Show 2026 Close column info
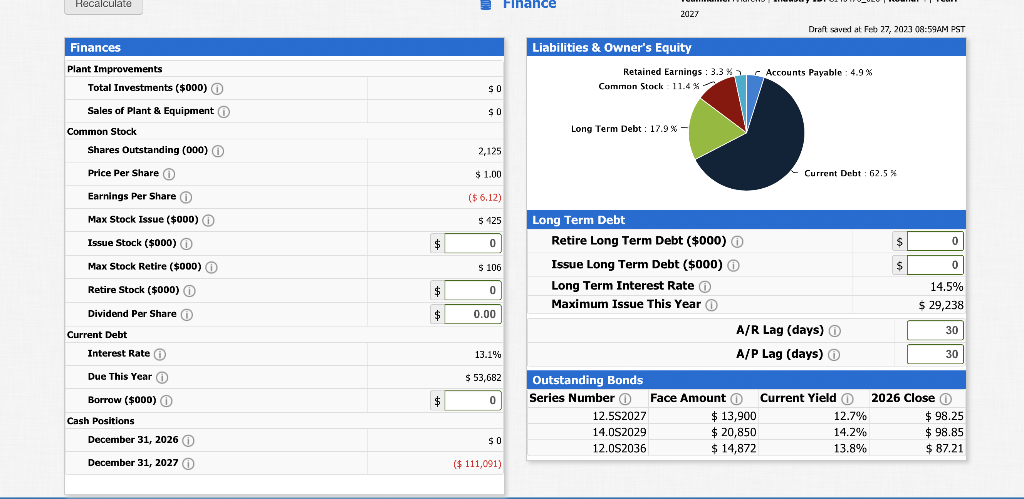 pyautogui.click(x=945, y=399)
